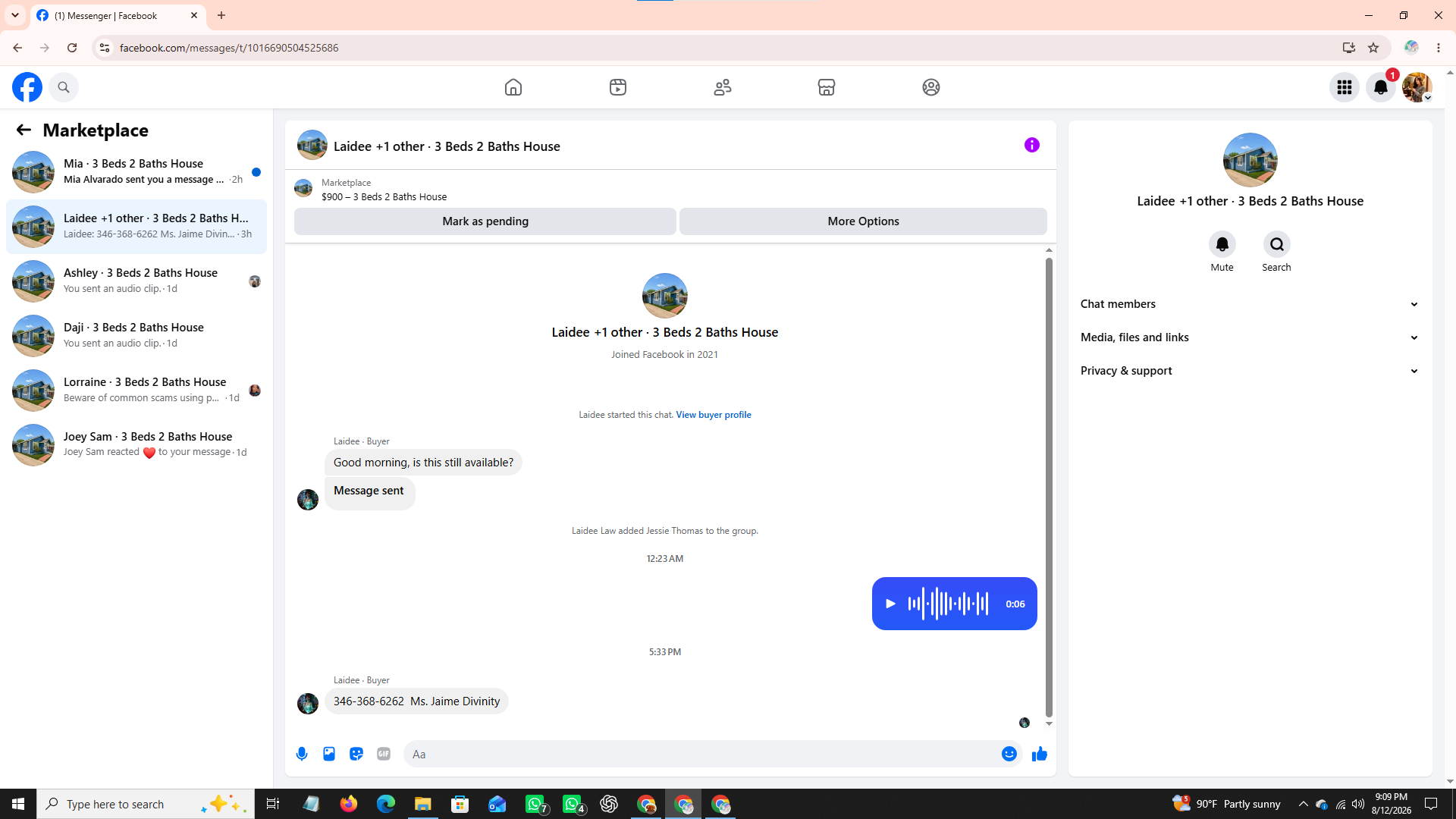Click the Windows taskbar search box

pos(146,804)
